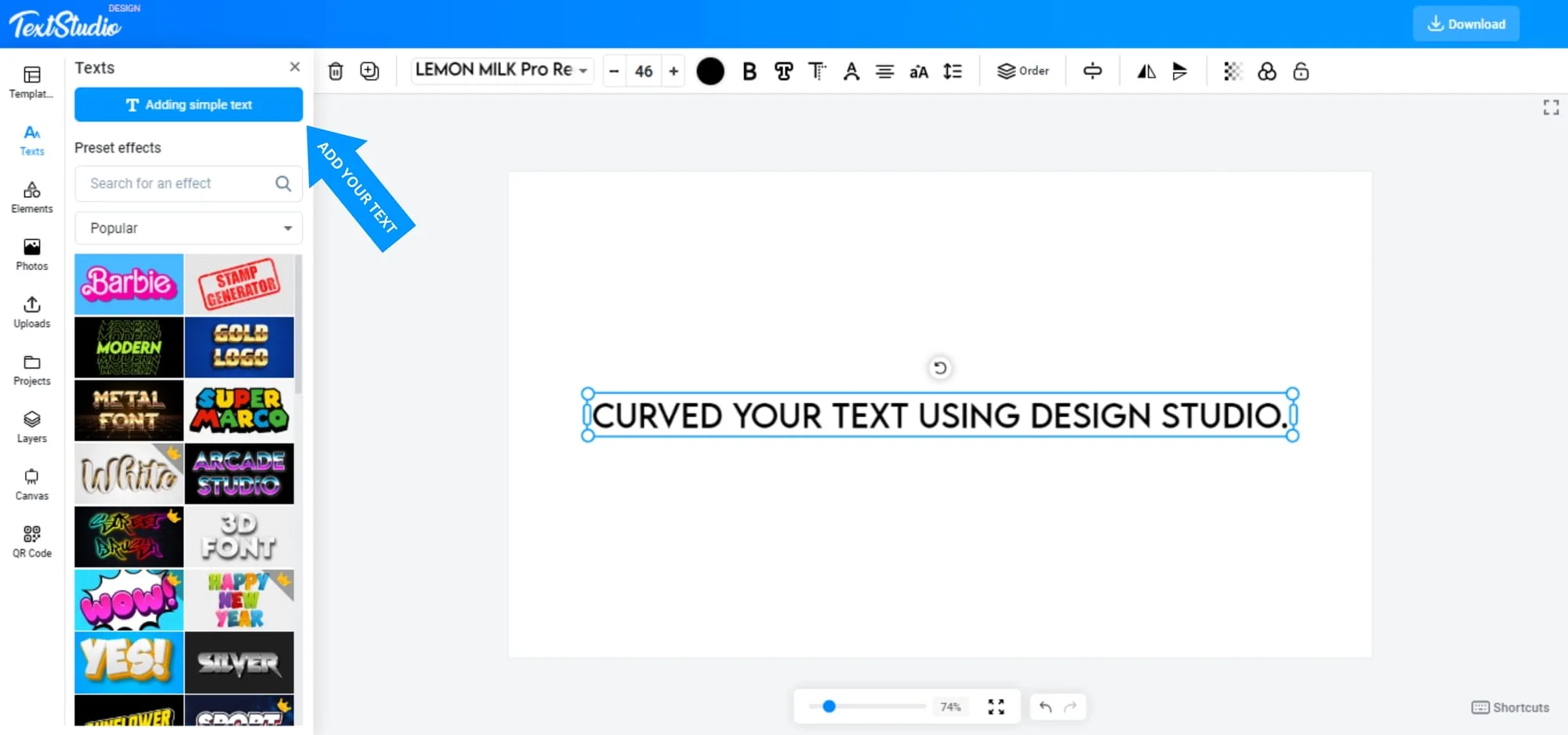
Task: Click the effects list scrollbar
Action: 299,323
